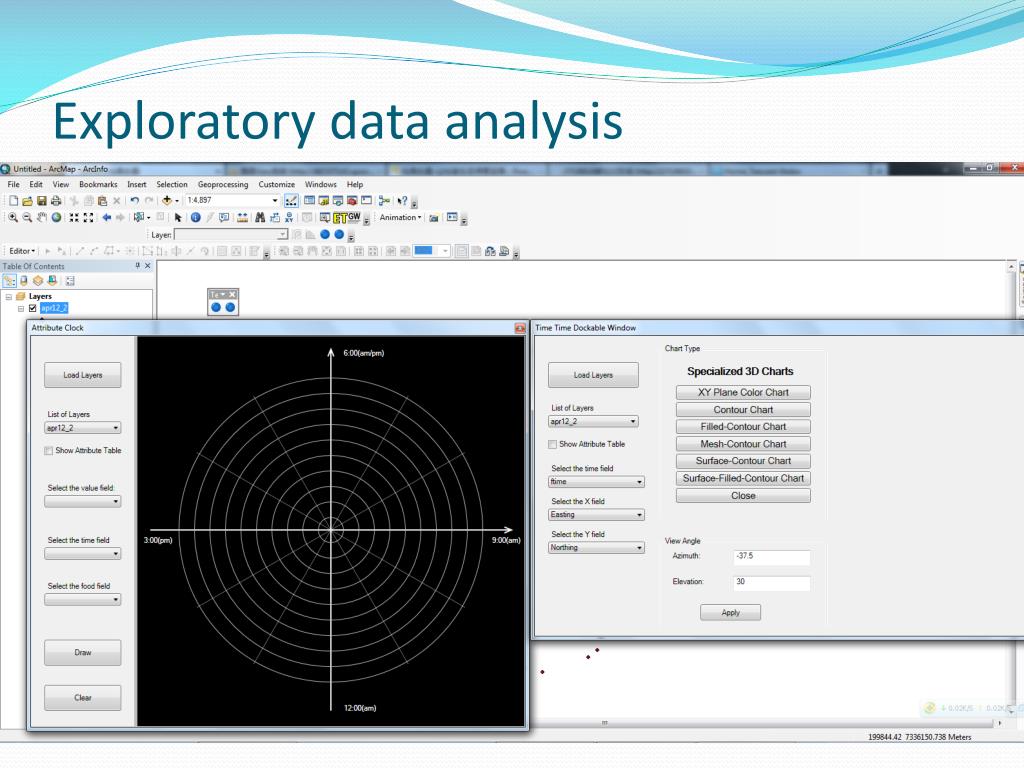Click the Draw button
The height and width of the screenshot is (768, 1024).
[x=82, y=652]
